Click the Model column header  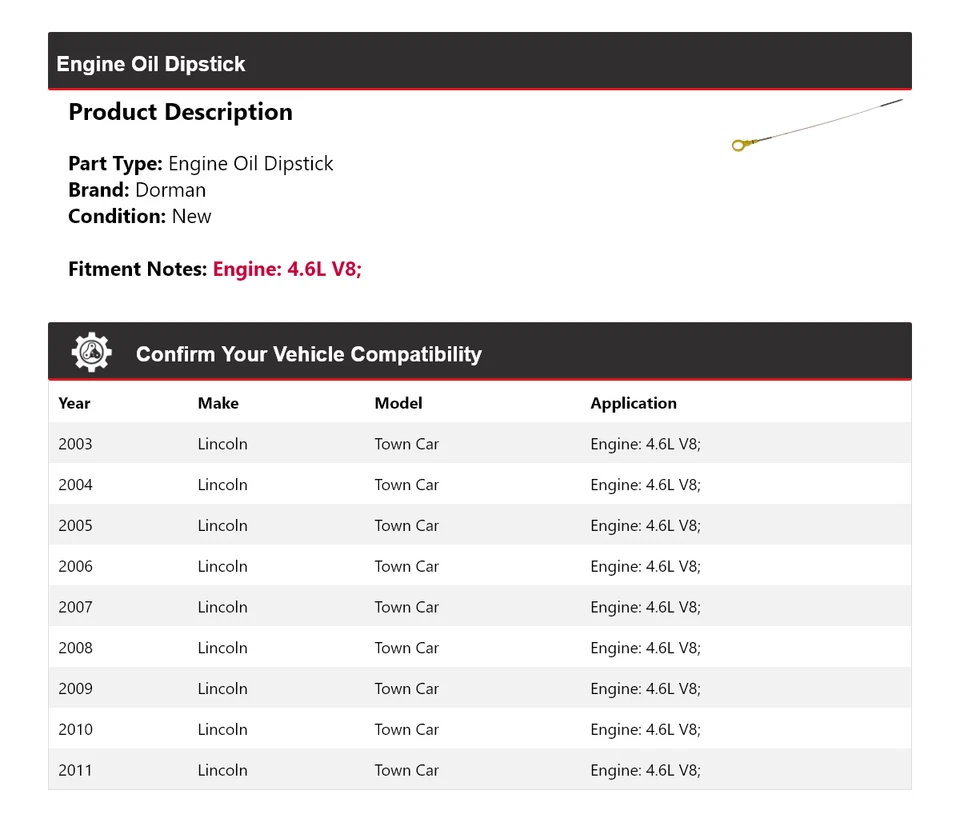coord(398,403)
